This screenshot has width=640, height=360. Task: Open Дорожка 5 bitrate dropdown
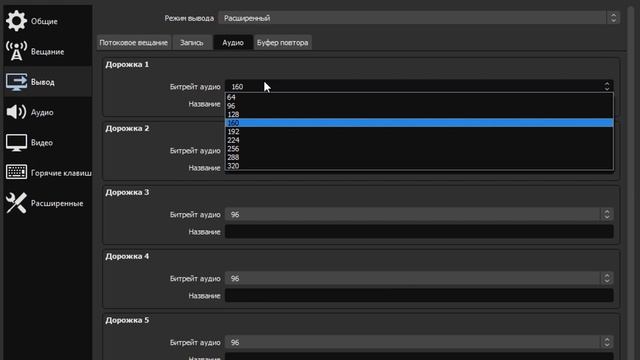click(419, 342)
